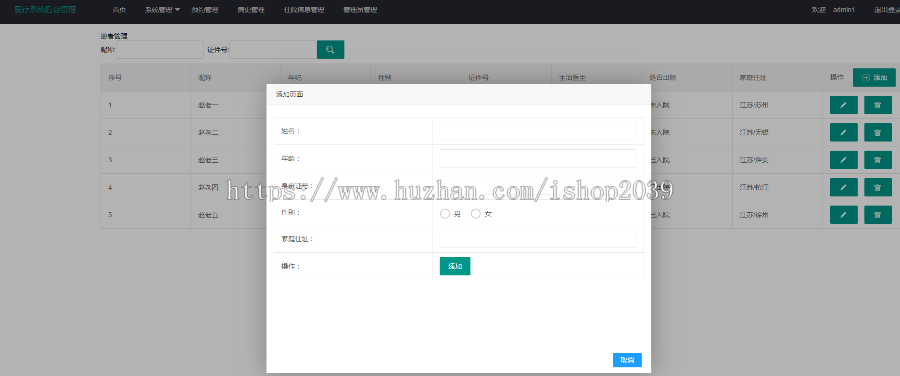Focus the 姓名 name field in dialog

[538, 130]
